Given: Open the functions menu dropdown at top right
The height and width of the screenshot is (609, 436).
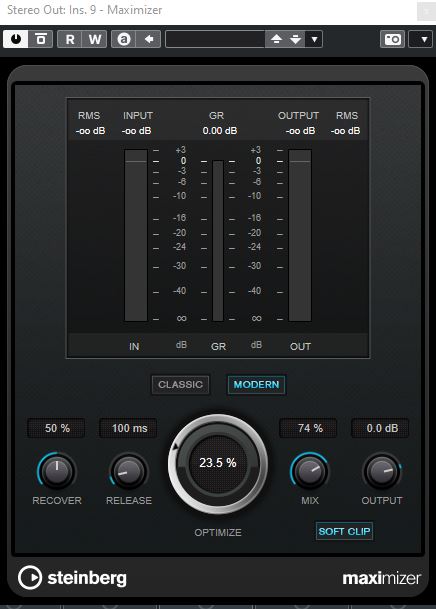Looking at the screenshot, I should pyautogui.click(x=421, y=39).
